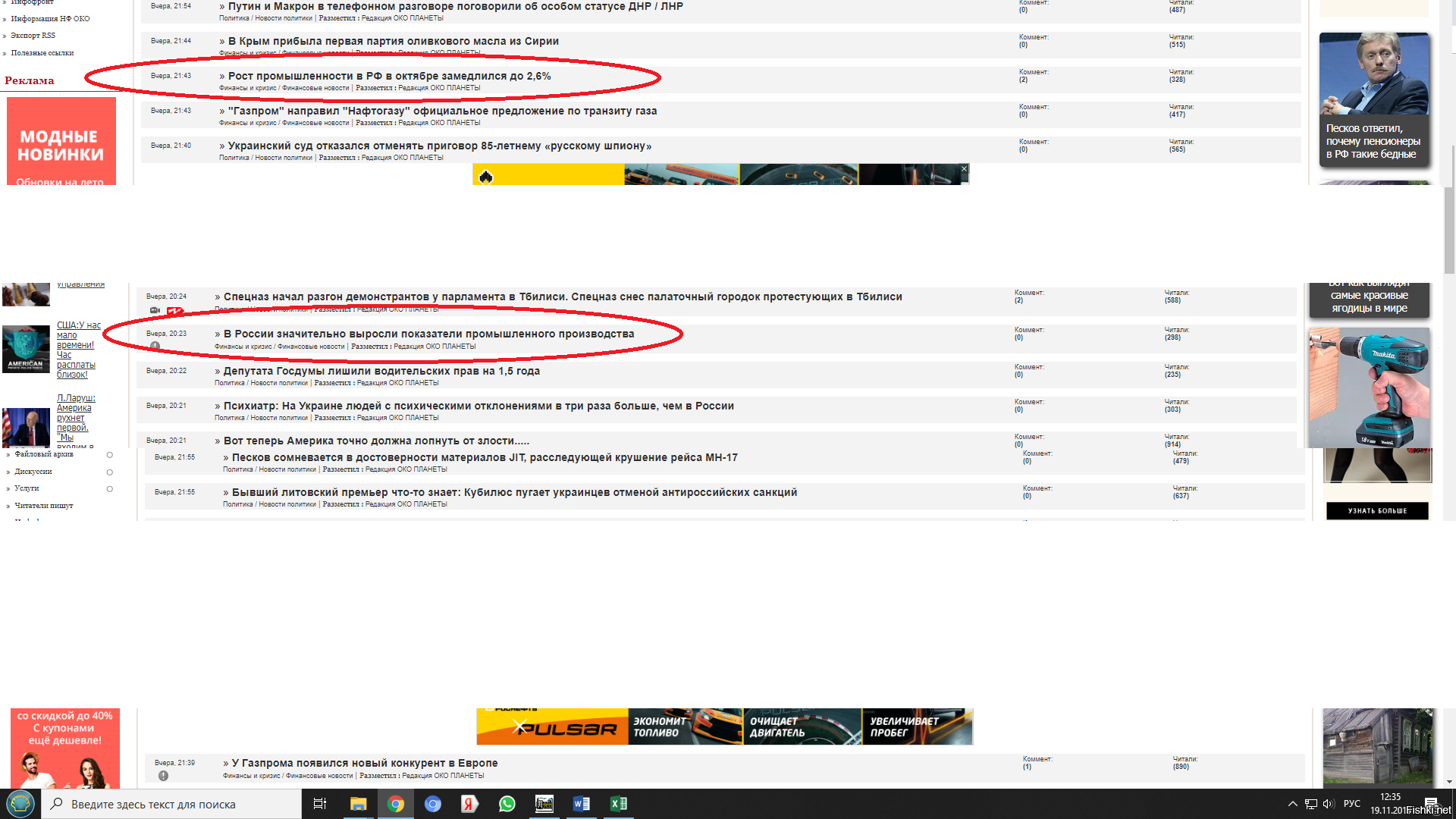
Task: Open the США: У нас мало времени link
Action: (79, 350)
